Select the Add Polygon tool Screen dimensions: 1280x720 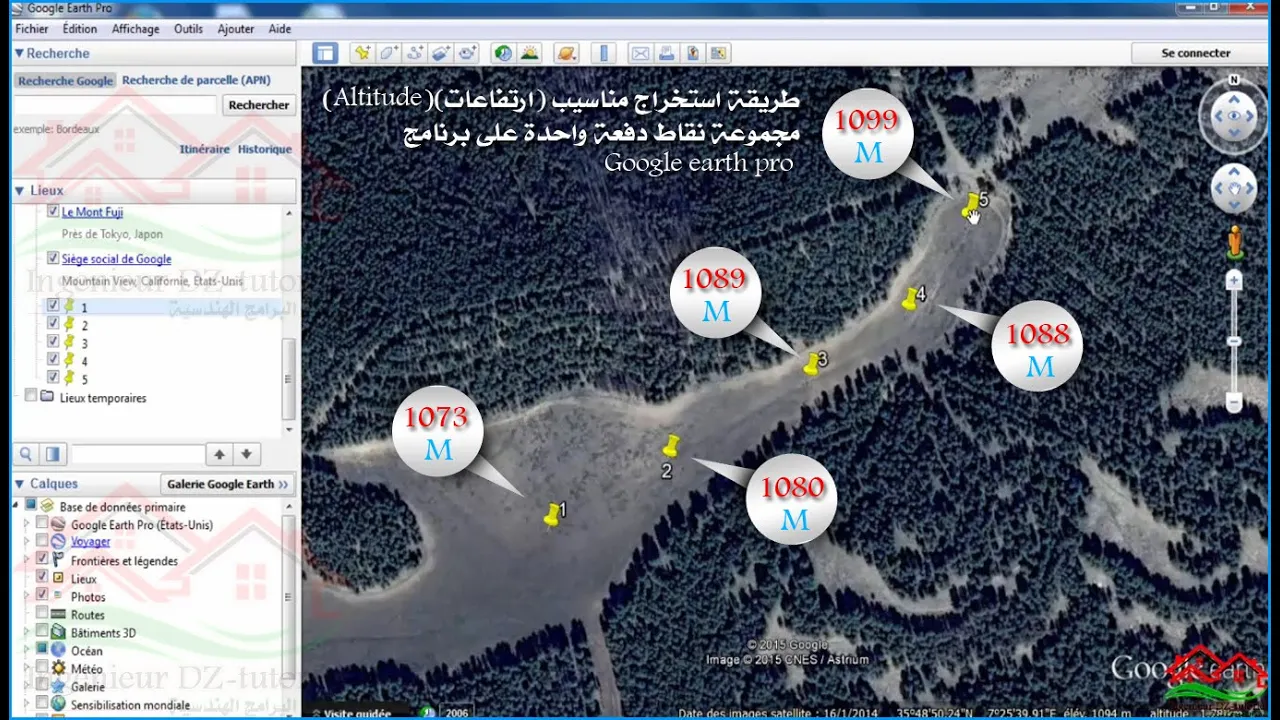(388, 53)
